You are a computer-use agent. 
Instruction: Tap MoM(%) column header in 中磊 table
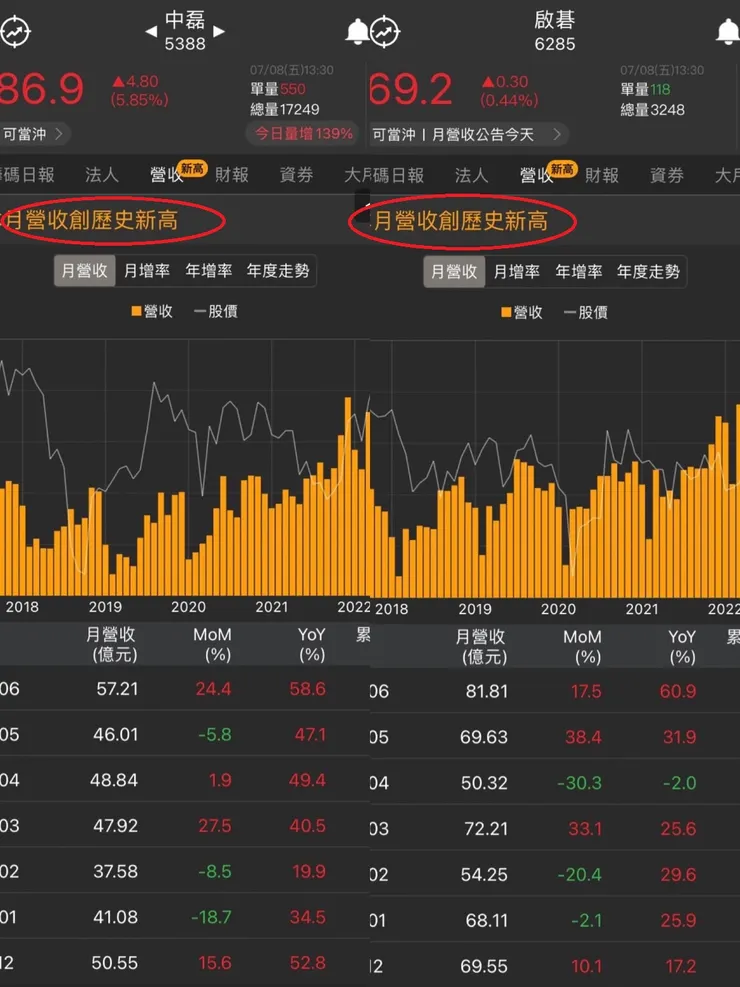click(213, 645)
